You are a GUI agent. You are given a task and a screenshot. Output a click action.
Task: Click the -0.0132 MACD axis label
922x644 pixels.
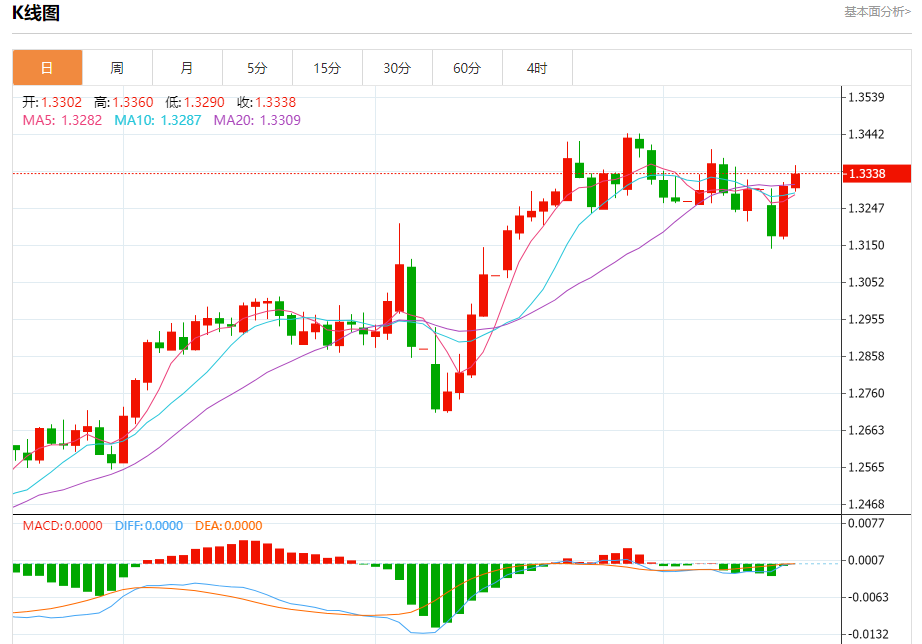tap(868, 635)
